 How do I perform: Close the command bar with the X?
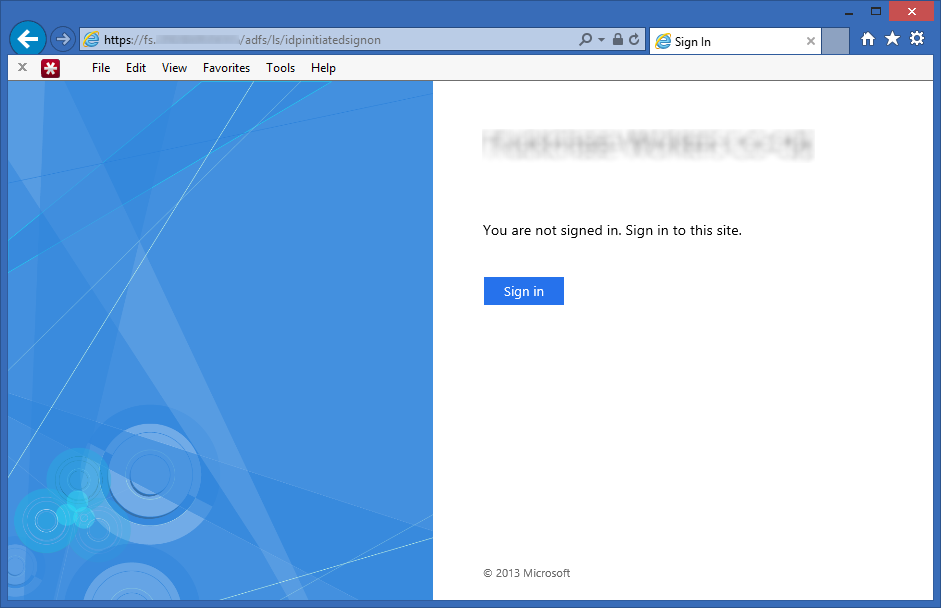pos(22,67)
